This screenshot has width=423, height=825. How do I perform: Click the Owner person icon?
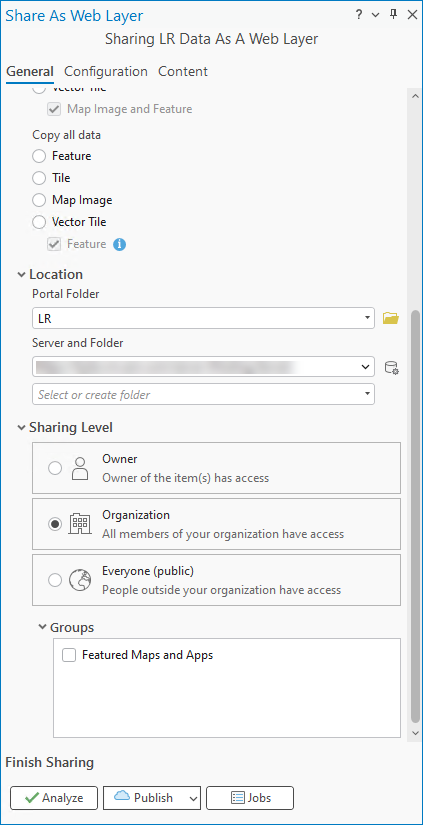pyautogui.click(x=79, y=468)
